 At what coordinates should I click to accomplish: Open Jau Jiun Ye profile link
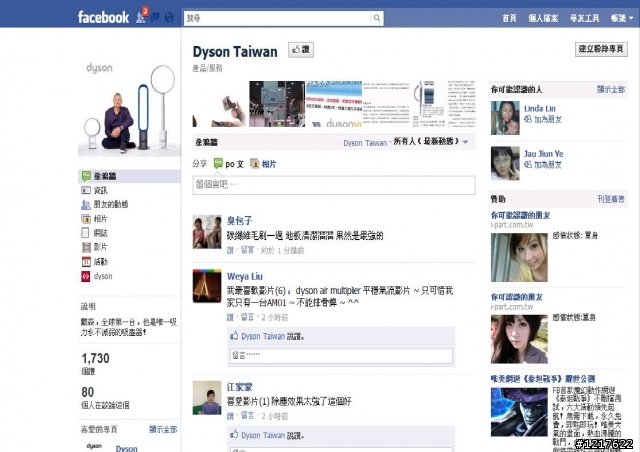click(544, 154)
